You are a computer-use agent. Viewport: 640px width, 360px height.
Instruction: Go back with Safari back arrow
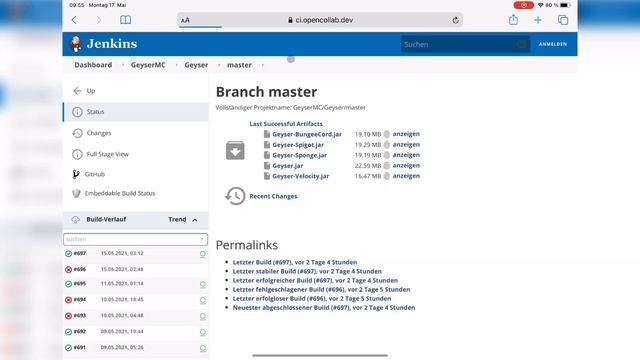(74, 20)
